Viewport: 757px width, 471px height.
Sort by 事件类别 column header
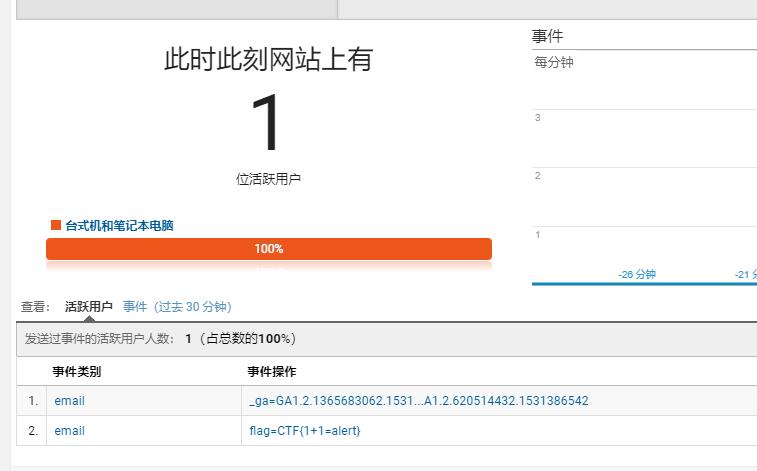(x=77, y=372)
